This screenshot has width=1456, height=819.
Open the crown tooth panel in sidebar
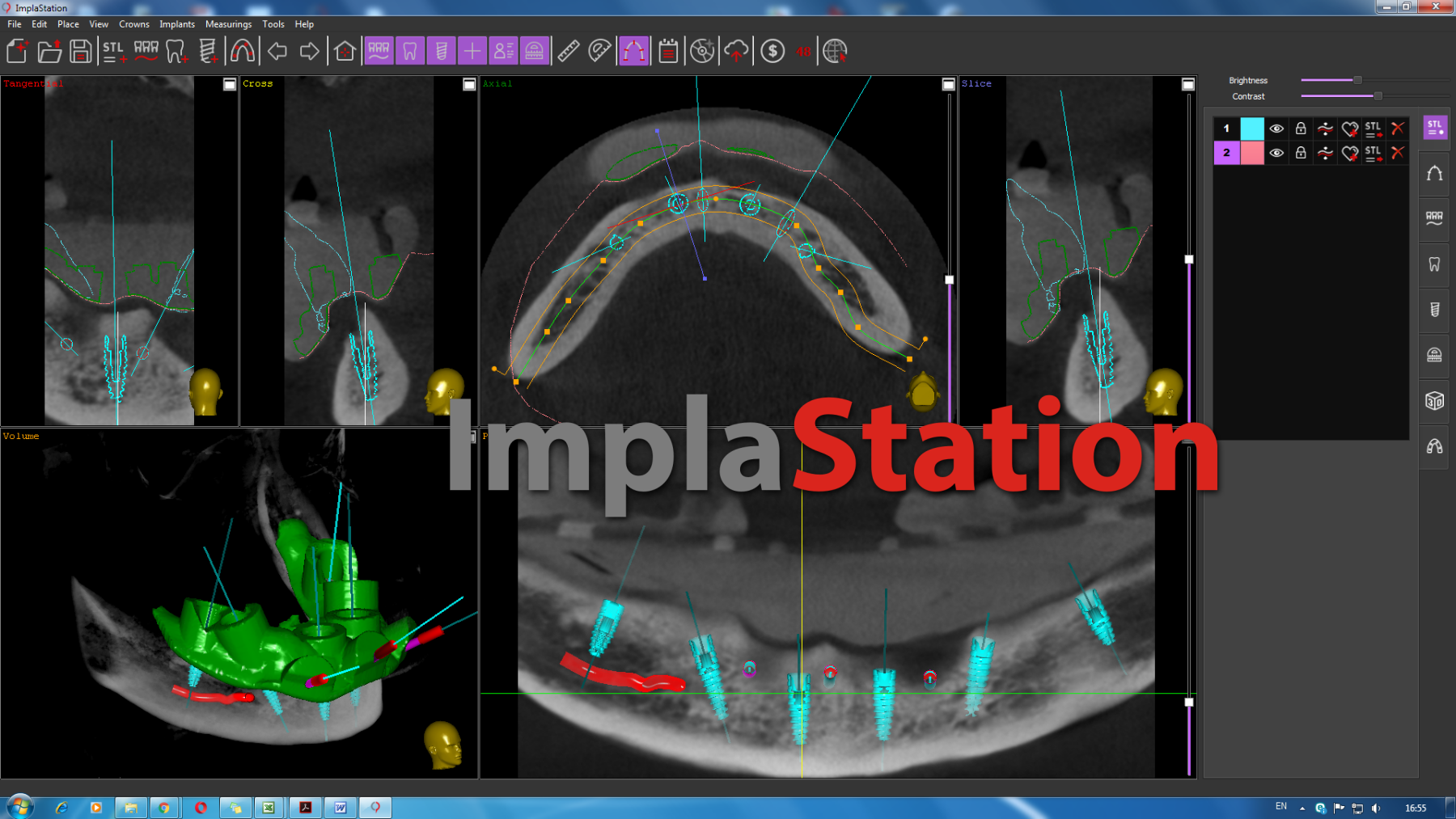[1435, 264]
